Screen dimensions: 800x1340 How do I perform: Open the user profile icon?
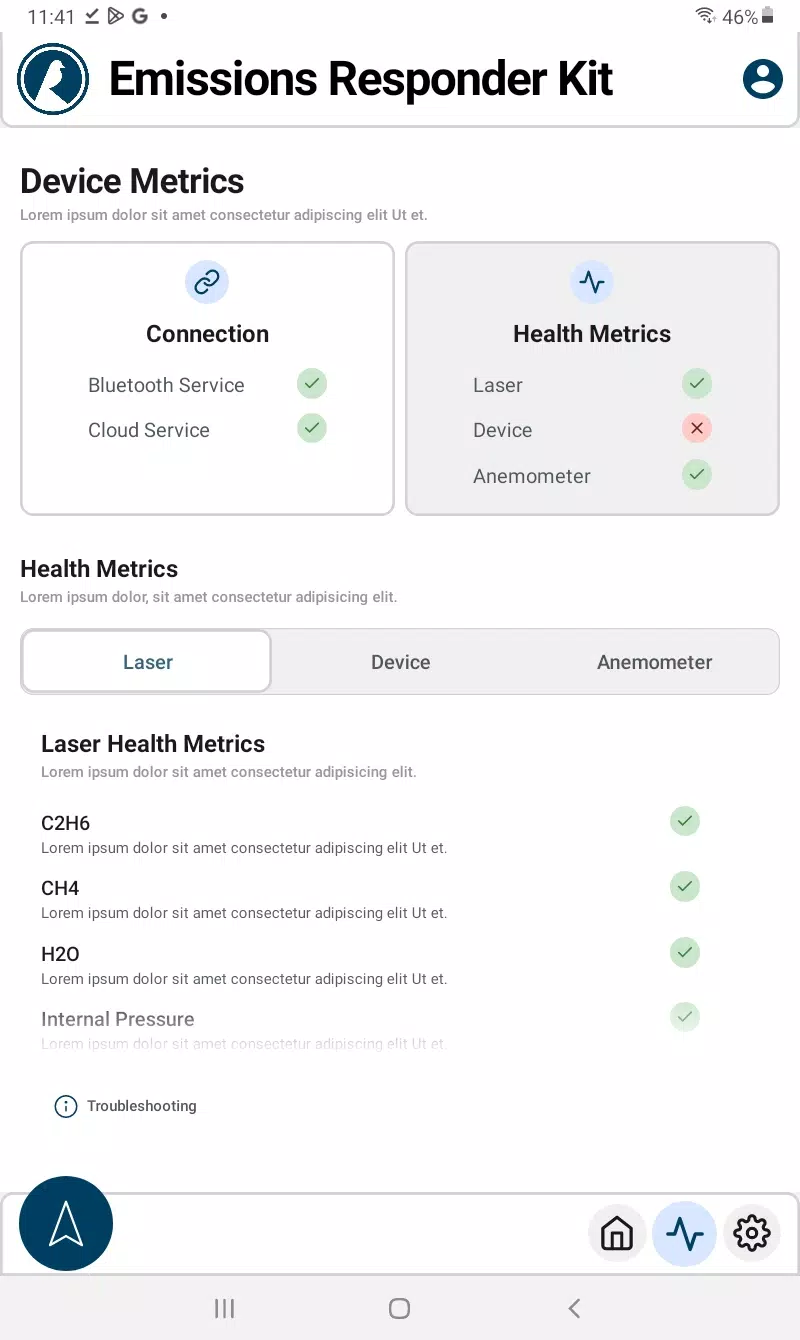click(x=763, y=79)
